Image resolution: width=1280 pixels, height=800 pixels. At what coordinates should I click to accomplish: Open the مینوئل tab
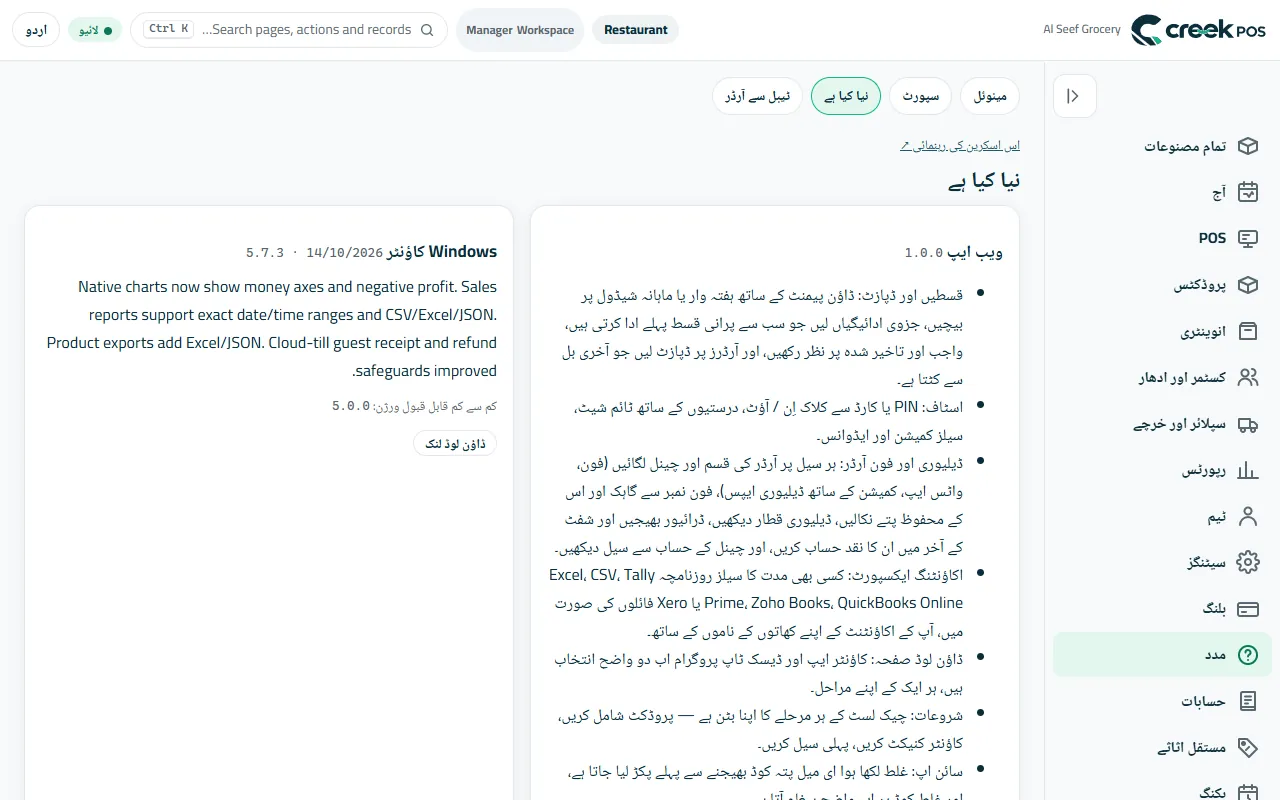[x=990, y=96]
